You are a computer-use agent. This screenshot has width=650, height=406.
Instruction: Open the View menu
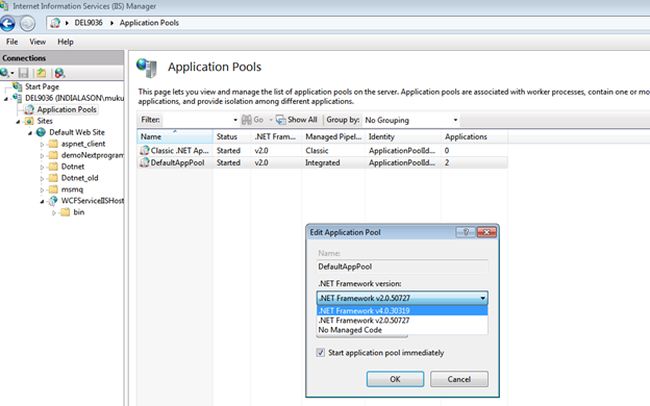click(37, 42)
